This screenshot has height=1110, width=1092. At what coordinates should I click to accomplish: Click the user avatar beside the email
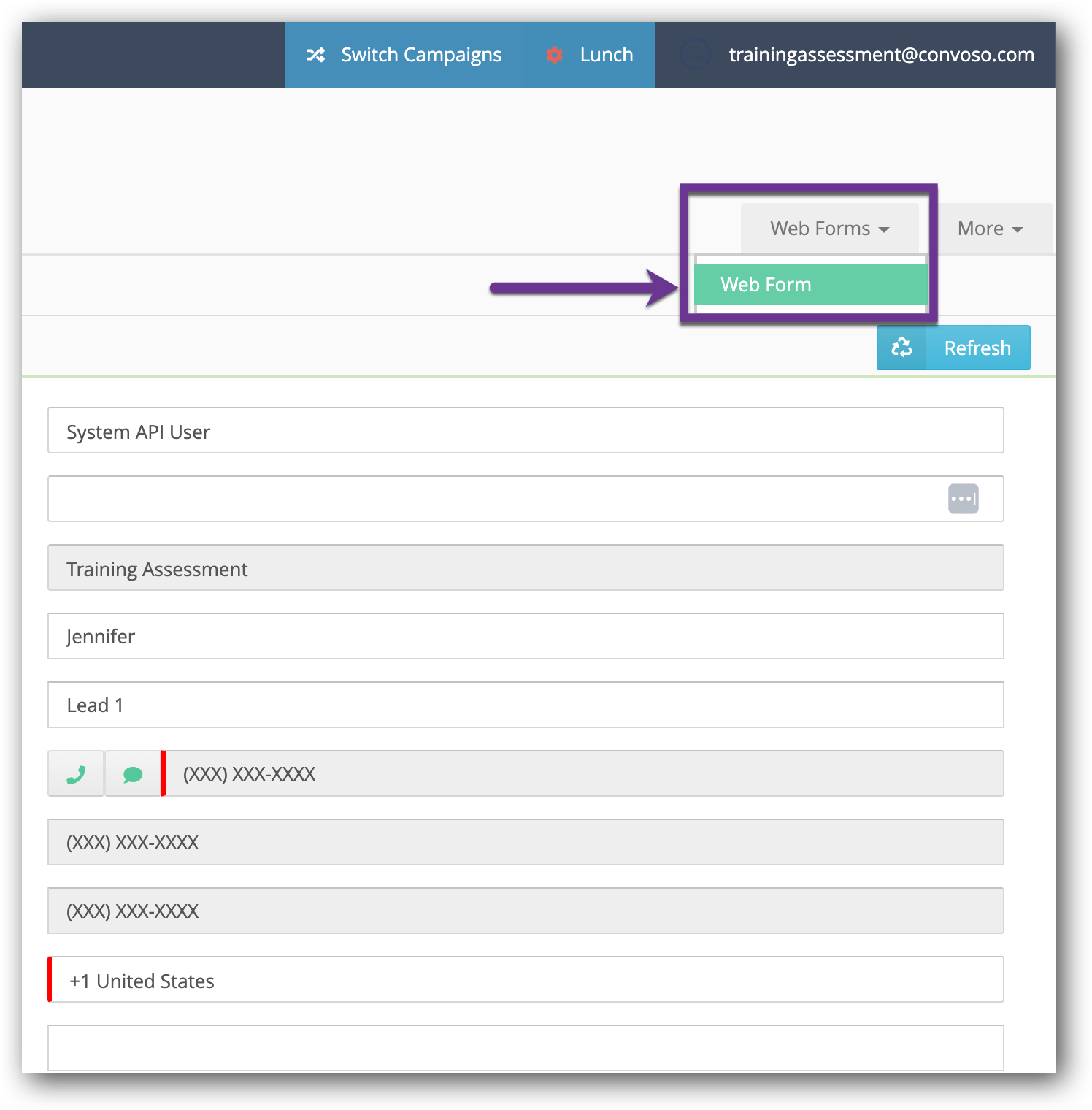coord(696,55)
